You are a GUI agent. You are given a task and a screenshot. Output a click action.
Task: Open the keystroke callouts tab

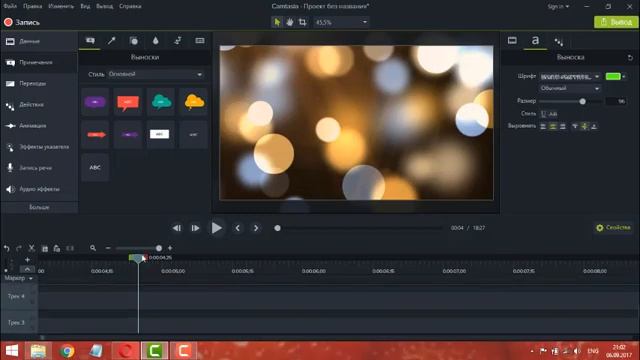click(200, 40)
